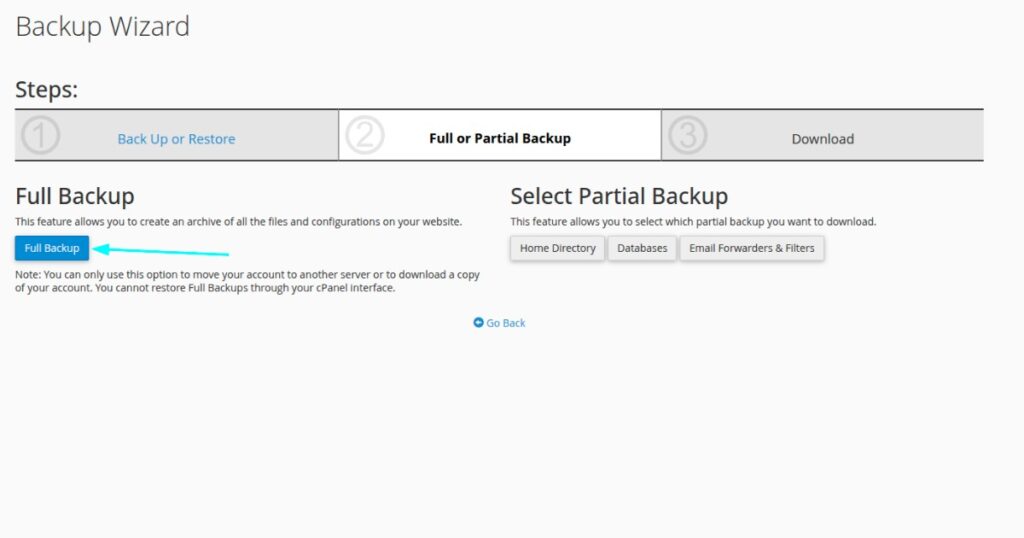The width and height of the screenshot is (1024, 538).
Task: Click the Steps: heading
Action: (47, 90)
